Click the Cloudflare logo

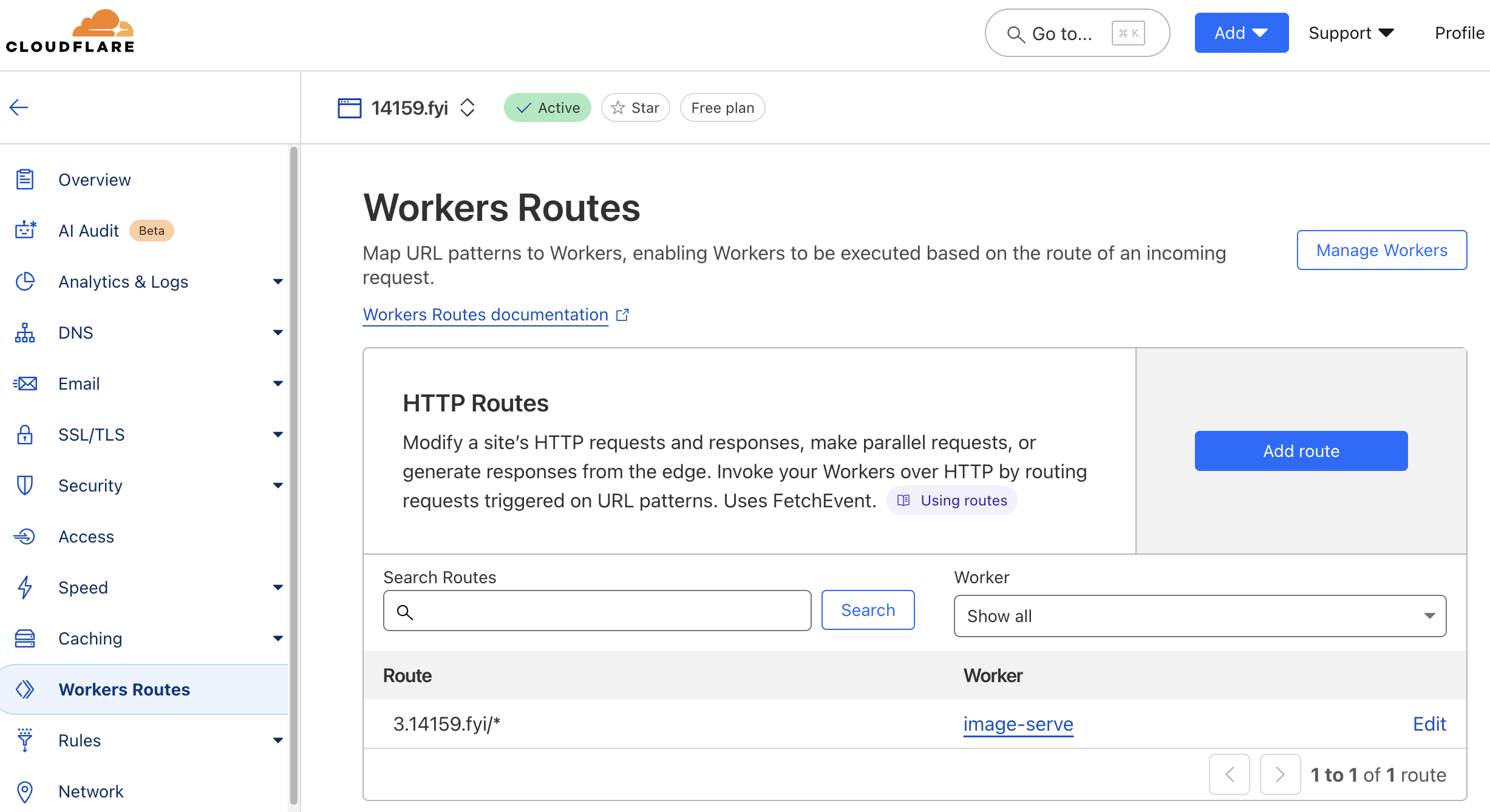pyautogui.click(x=70, y=32)
